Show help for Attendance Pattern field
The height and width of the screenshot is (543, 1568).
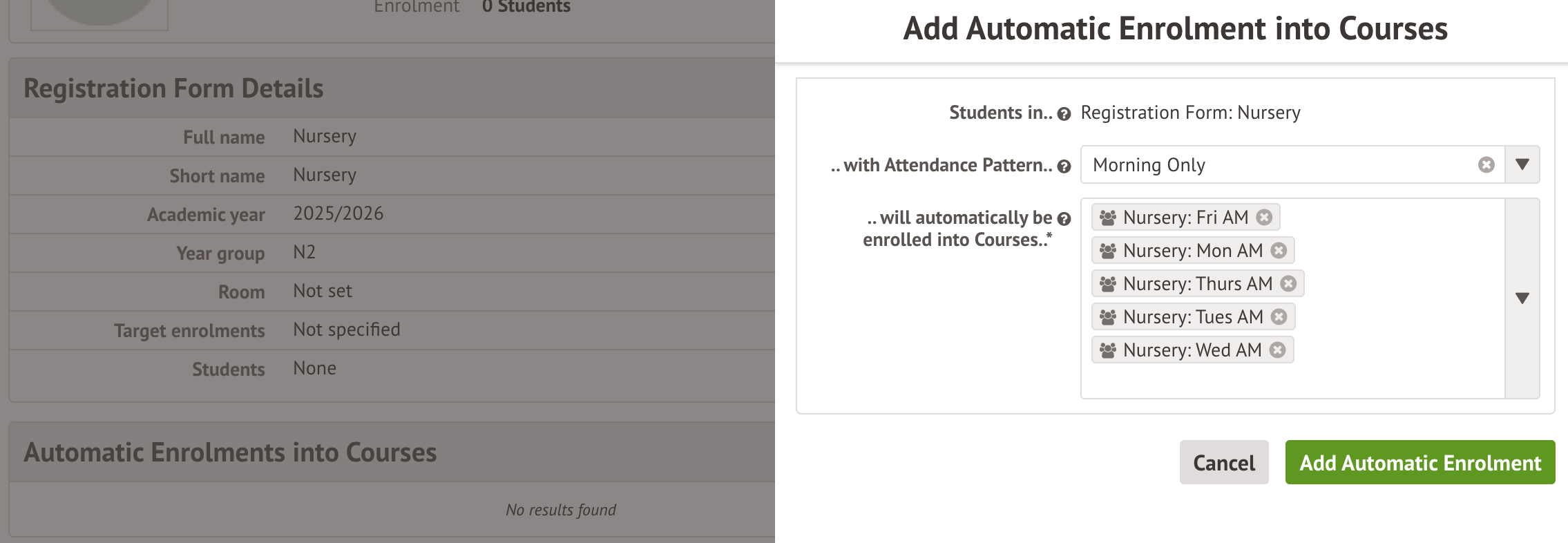[1064, 166]
